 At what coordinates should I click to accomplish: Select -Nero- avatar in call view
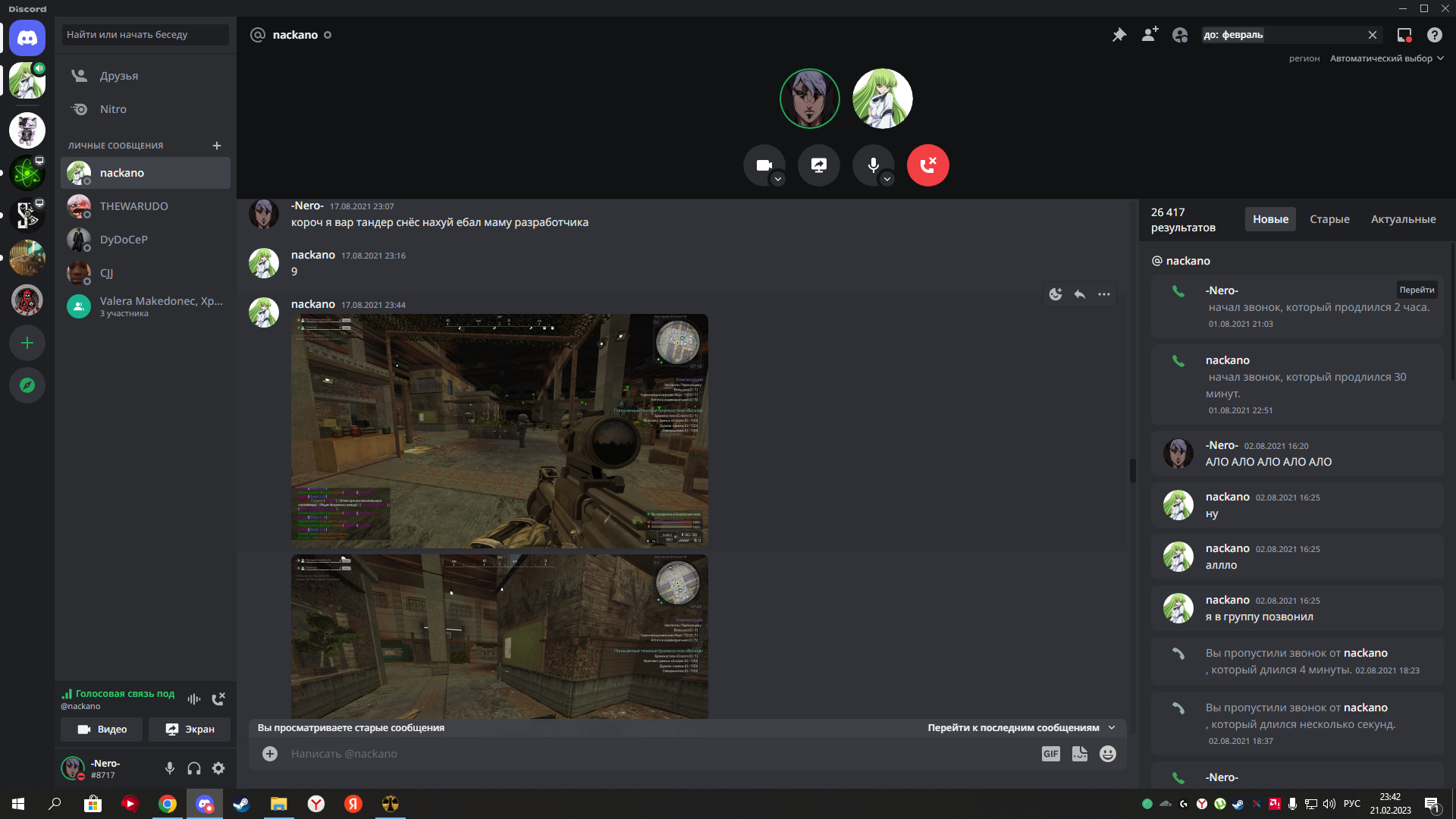pyautogui.click(x=810, y=99)
